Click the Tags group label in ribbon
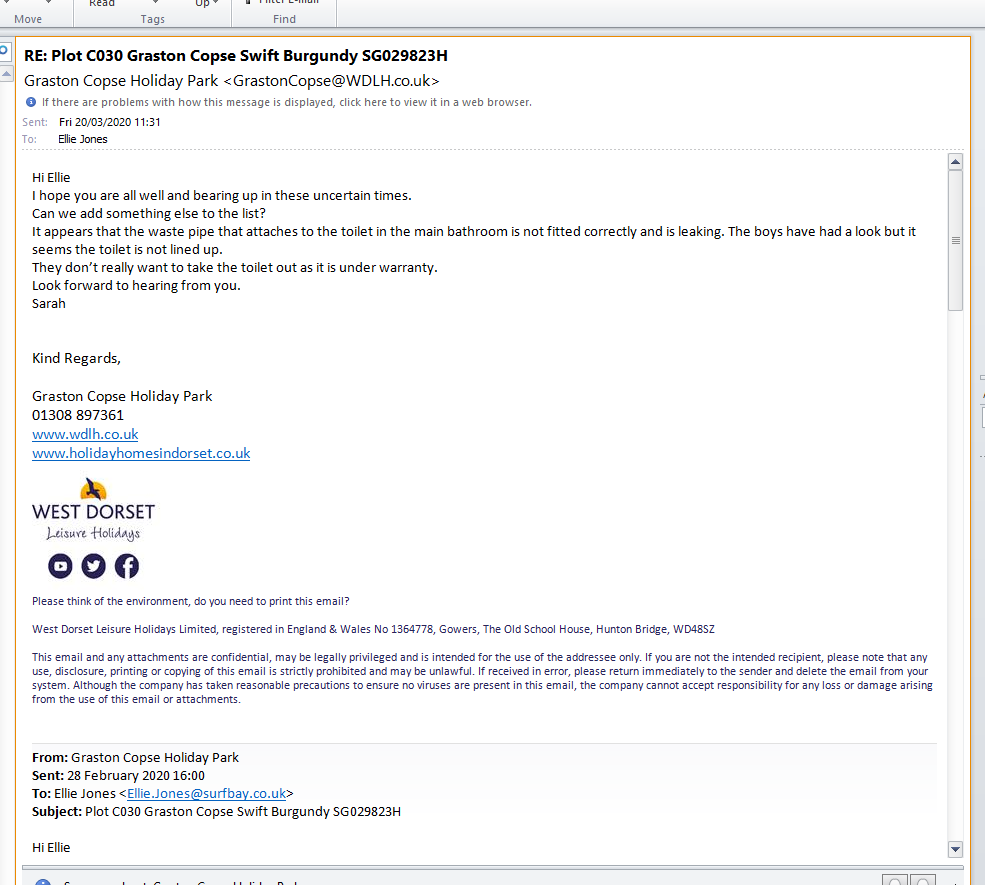The image size is (985, 885). (x=153, y=19)
